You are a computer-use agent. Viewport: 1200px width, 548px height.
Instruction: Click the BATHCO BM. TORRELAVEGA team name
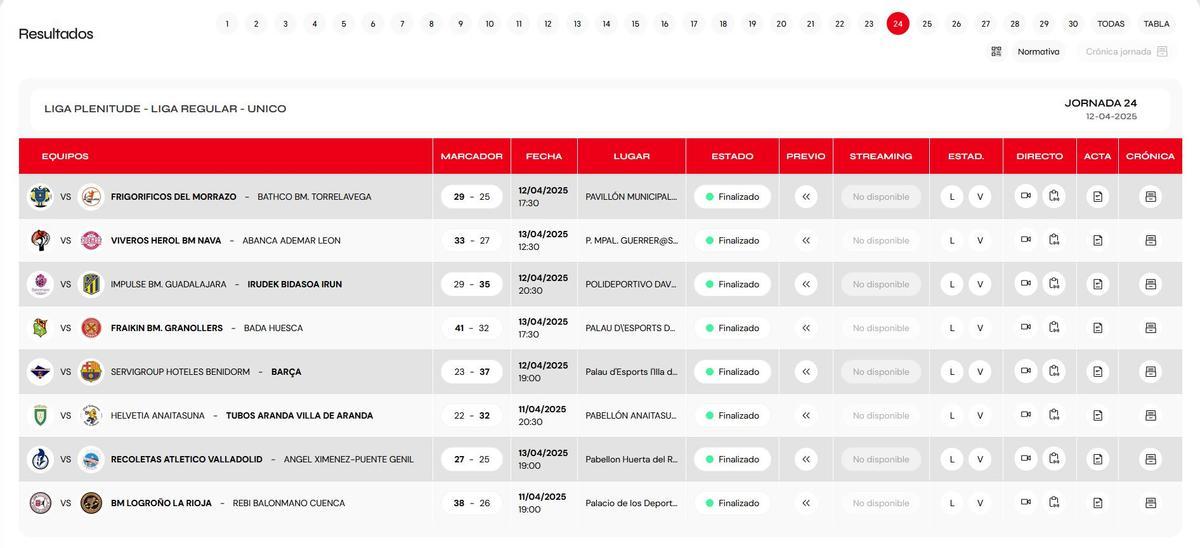[314, 197]
